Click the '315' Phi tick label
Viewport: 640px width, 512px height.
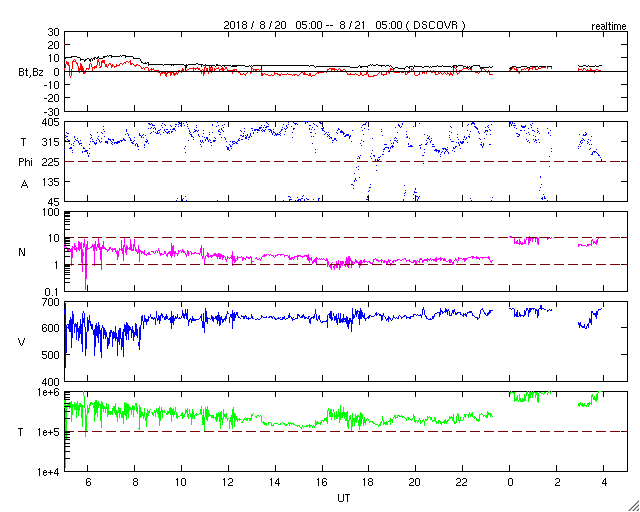[51, 142]
